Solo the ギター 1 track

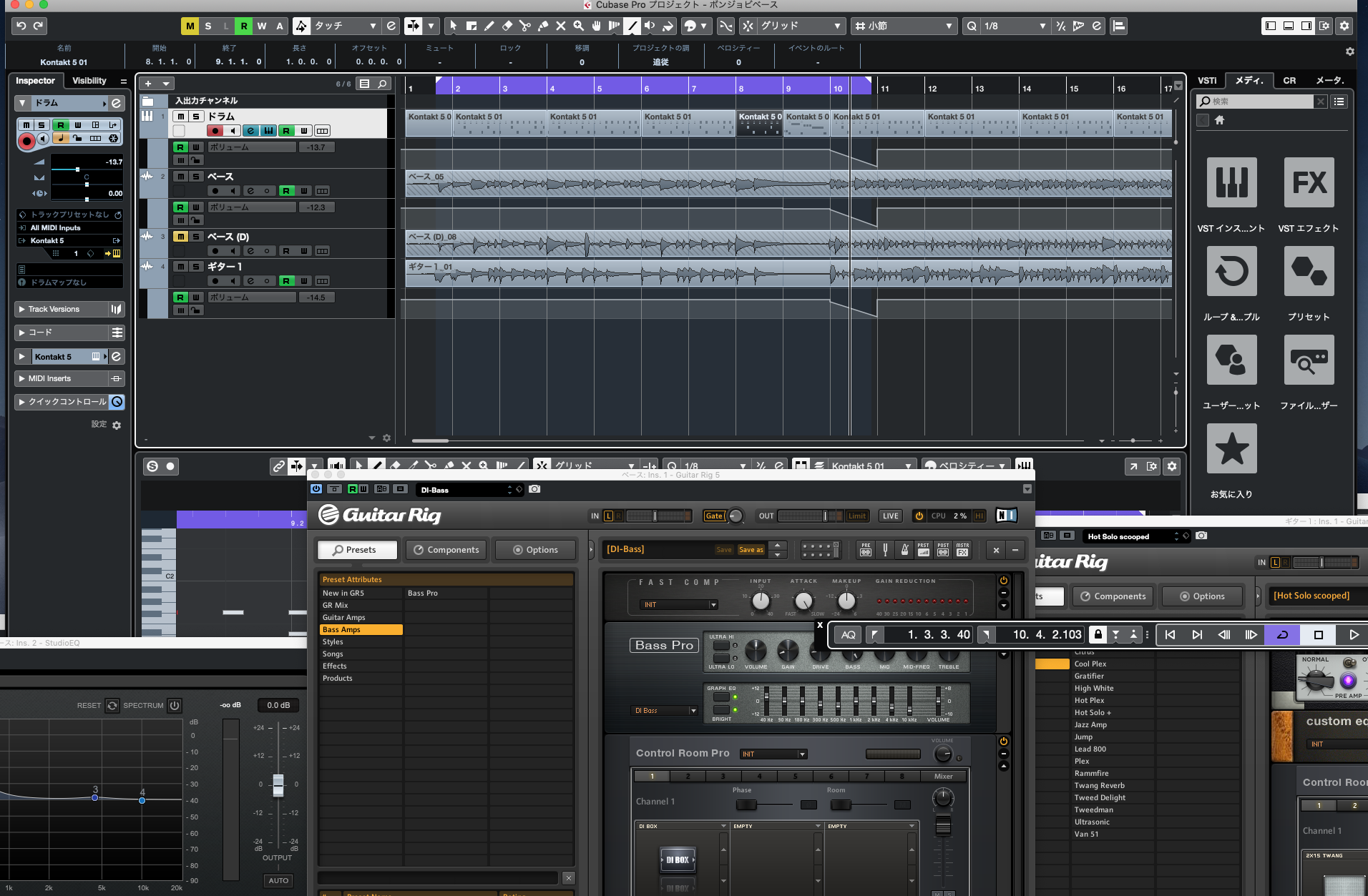tap(196, 267)
